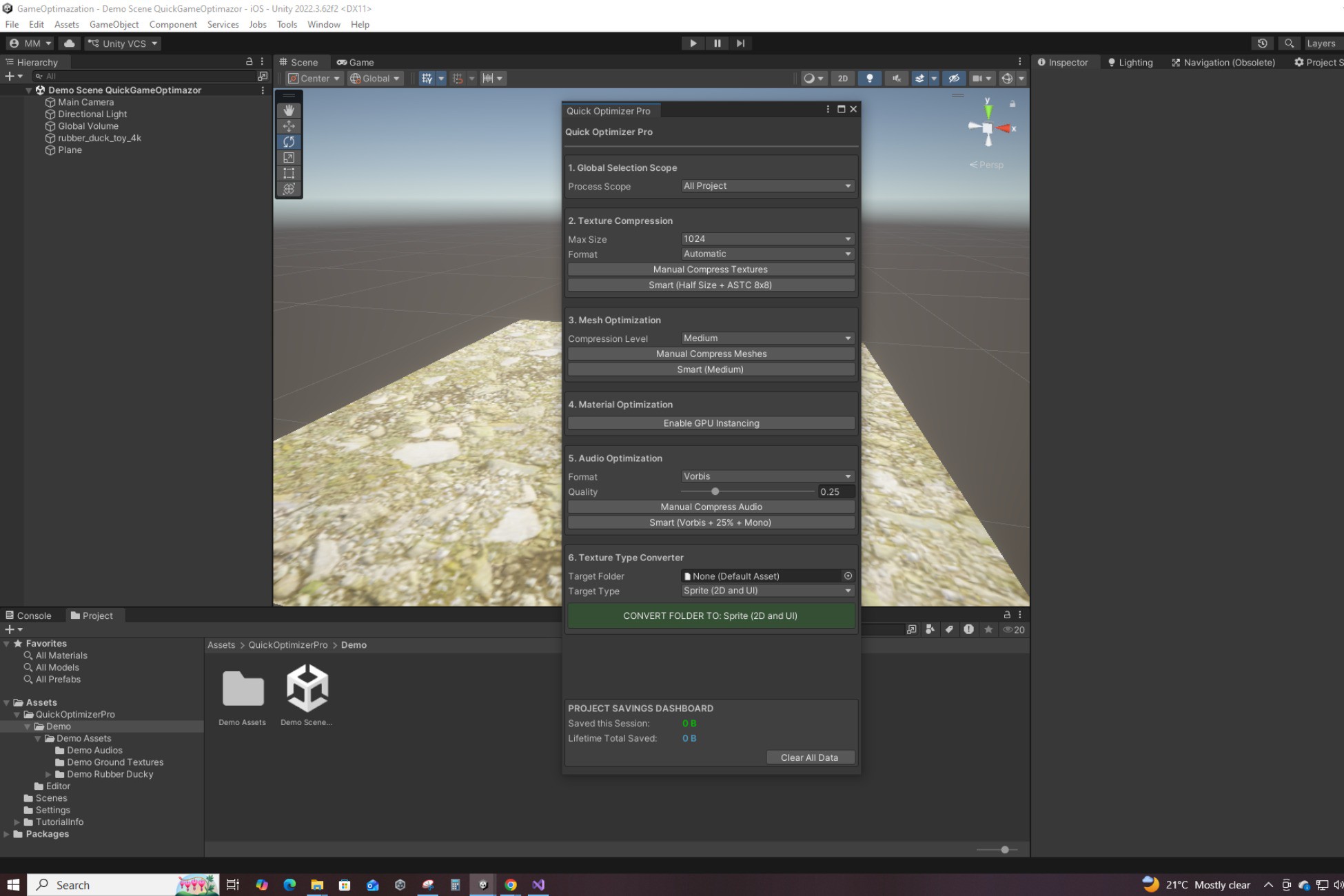This screenshot has width=1344, height=896.
Task: Open the Center pivot mode dropdown
Action: pyautogui.click(x=314, y=79)
